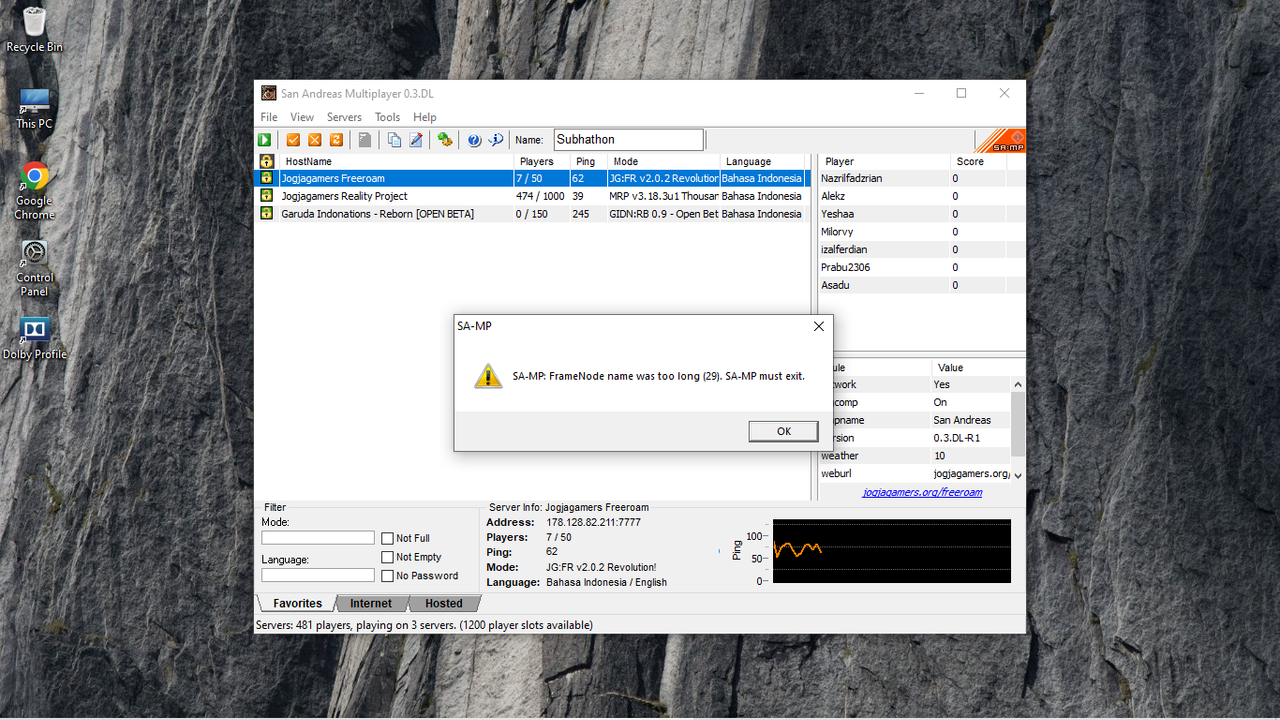The image size is (1280, 720).
Task: Click the lock icon of Garuda Indonations
Action: point(267,214)
